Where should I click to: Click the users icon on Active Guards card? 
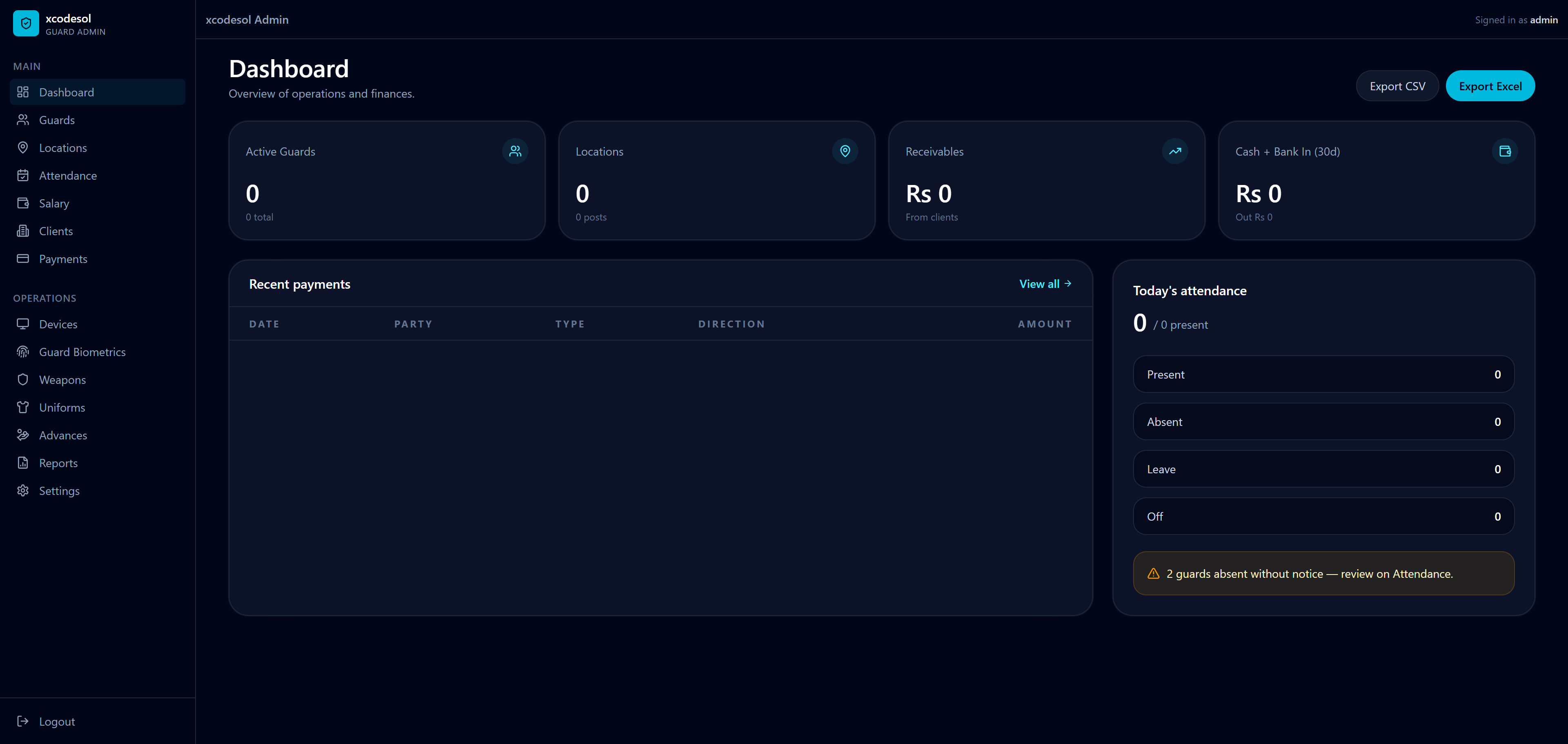coord(515,151)
